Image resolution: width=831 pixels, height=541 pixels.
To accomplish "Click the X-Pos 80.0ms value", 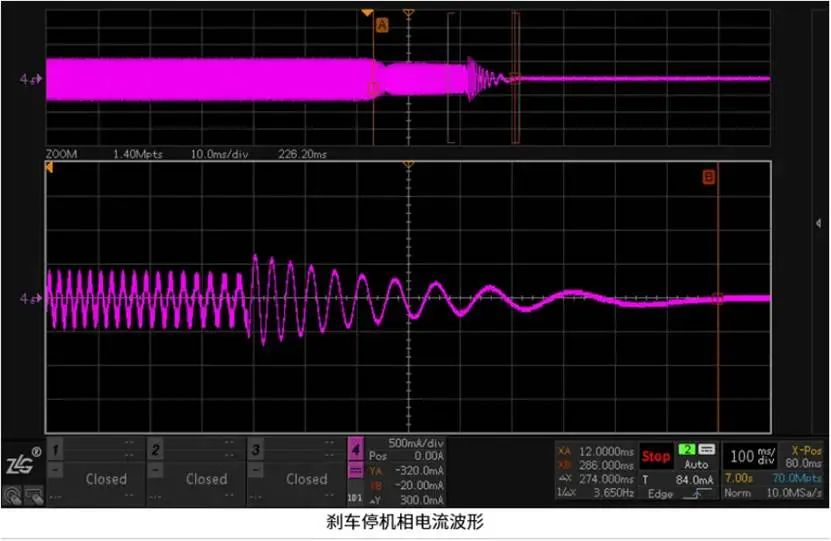I will click(803, 457).
